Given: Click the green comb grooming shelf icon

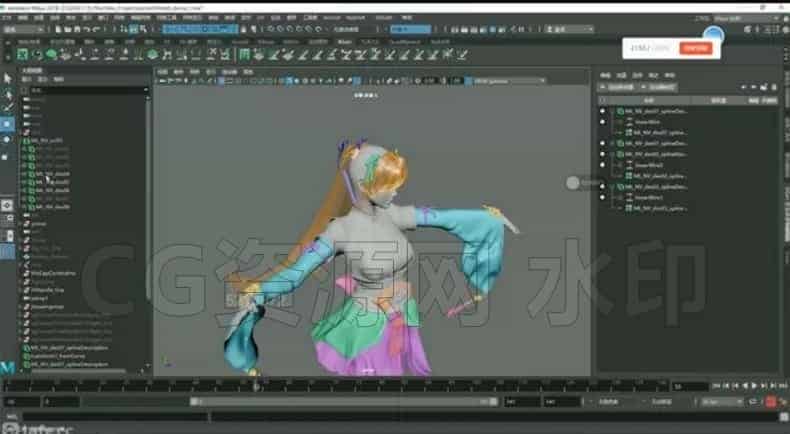Looking at the screenshot, I should click(x=244, y=54).
